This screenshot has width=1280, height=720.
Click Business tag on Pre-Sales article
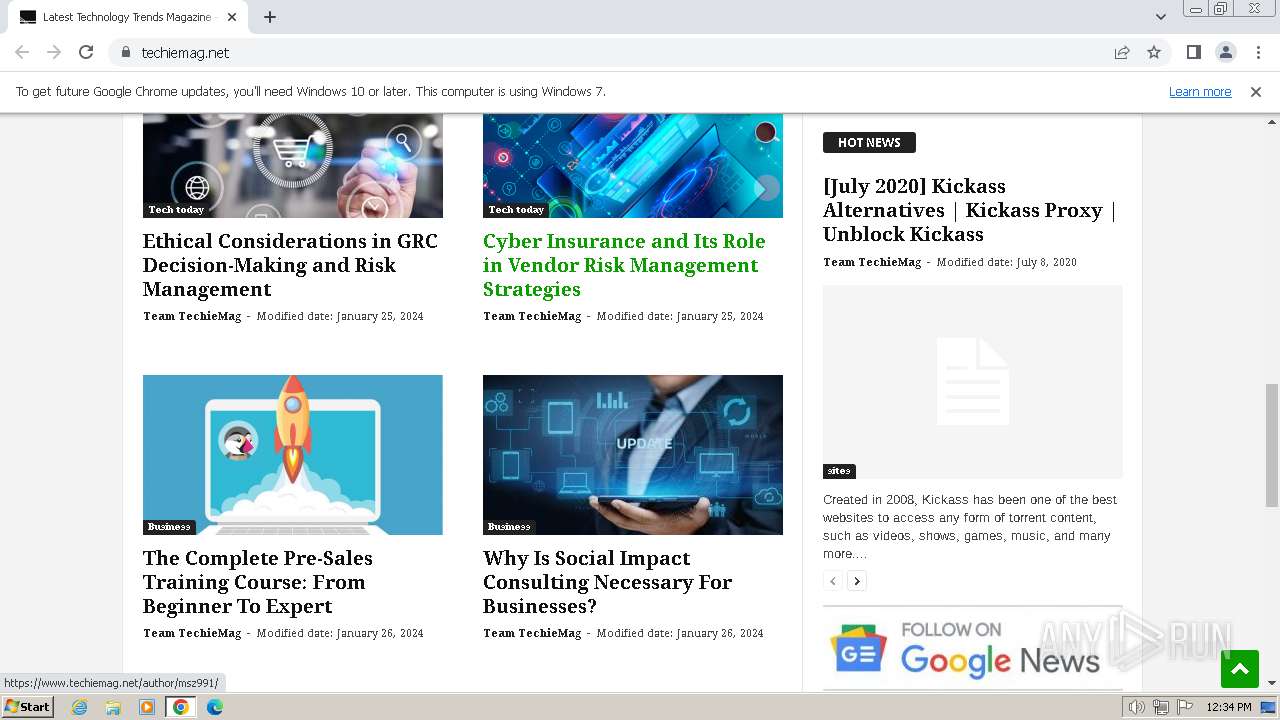(x=169, y=527)
